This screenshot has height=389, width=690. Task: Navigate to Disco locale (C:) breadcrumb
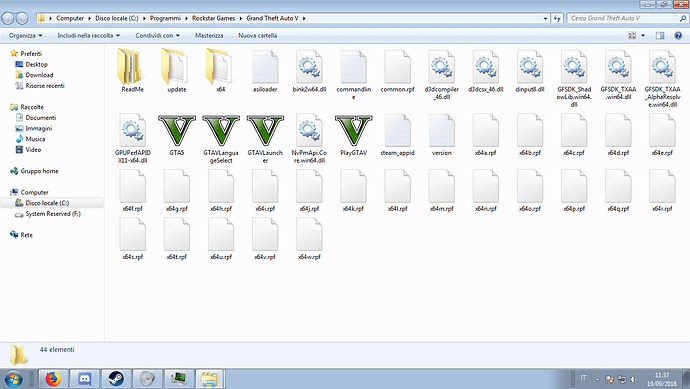(117, 18)
